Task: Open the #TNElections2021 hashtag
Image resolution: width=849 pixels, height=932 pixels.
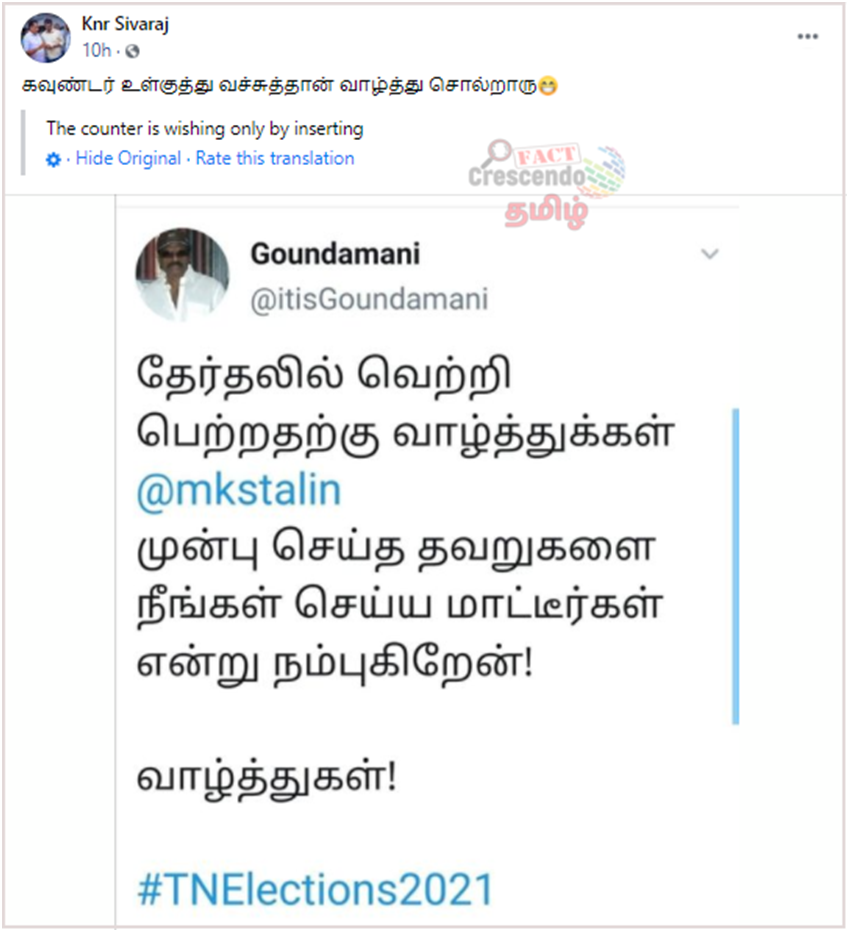Action: click(315, 890)
